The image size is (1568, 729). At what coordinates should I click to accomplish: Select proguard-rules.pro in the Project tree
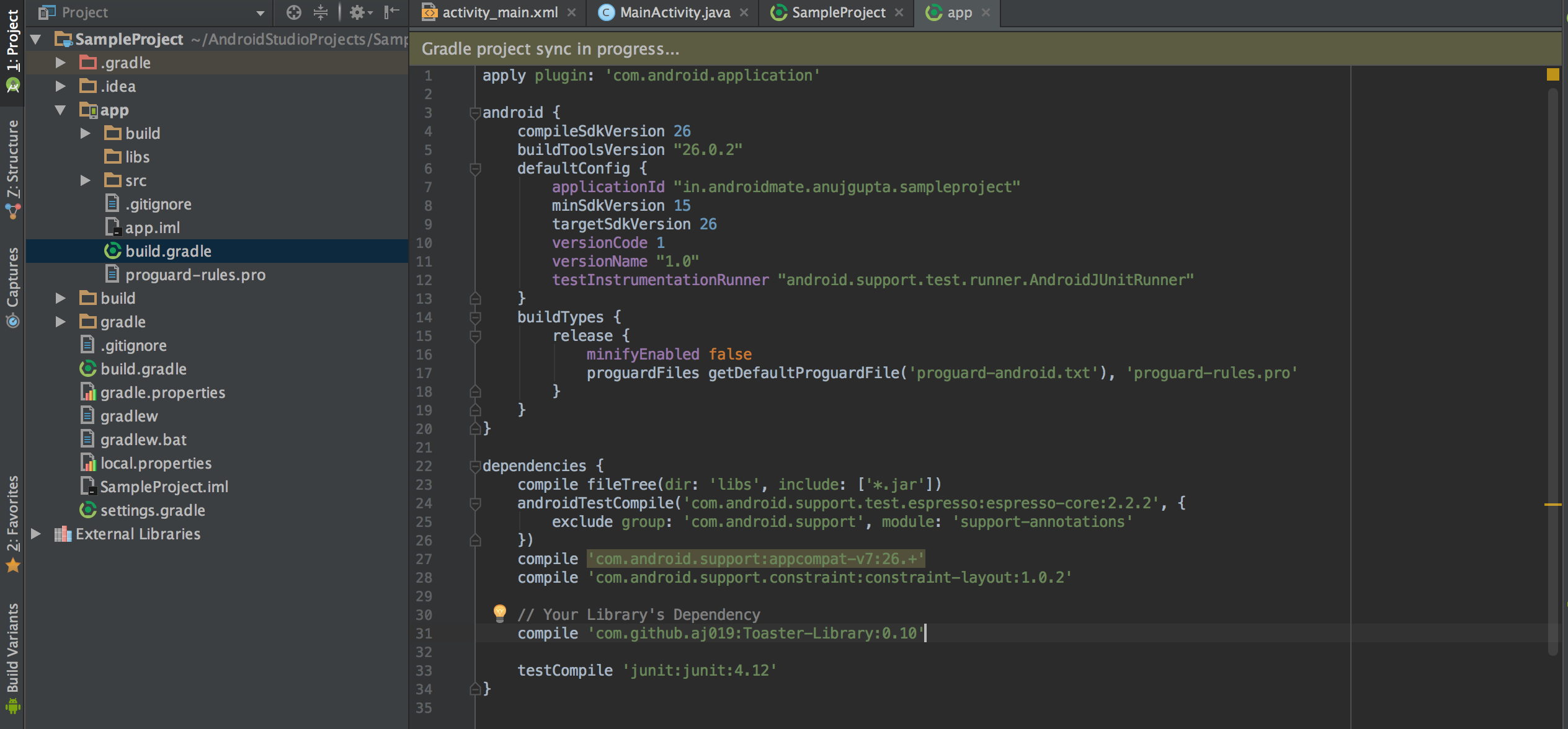coord(194,274)
